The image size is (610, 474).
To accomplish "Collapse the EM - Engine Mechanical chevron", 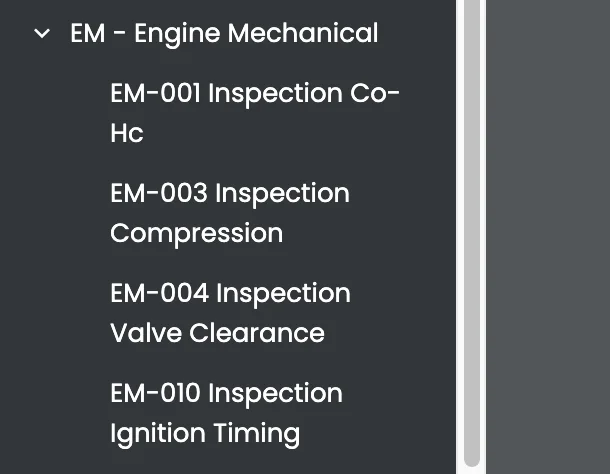I will coord(42,34).
